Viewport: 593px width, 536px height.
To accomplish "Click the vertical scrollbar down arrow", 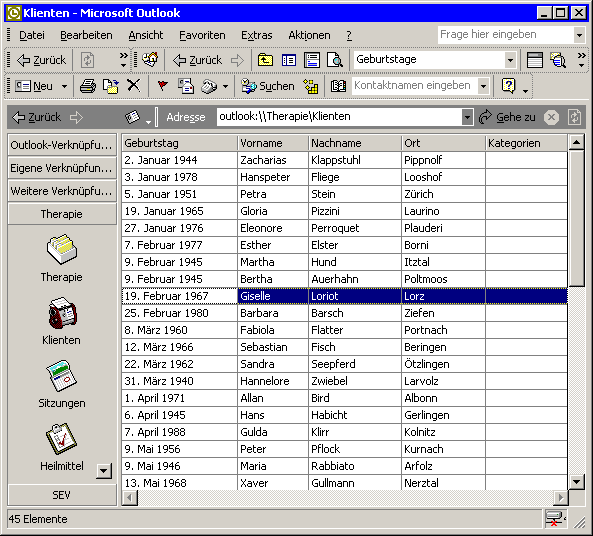I will [577, 482].
